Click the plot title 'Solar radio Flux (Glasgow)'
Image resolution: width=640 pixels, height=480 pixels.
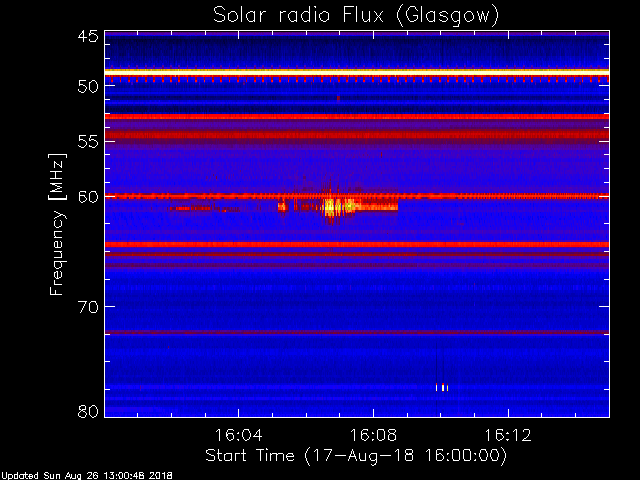pyautogui.click(x=356, y=16)
